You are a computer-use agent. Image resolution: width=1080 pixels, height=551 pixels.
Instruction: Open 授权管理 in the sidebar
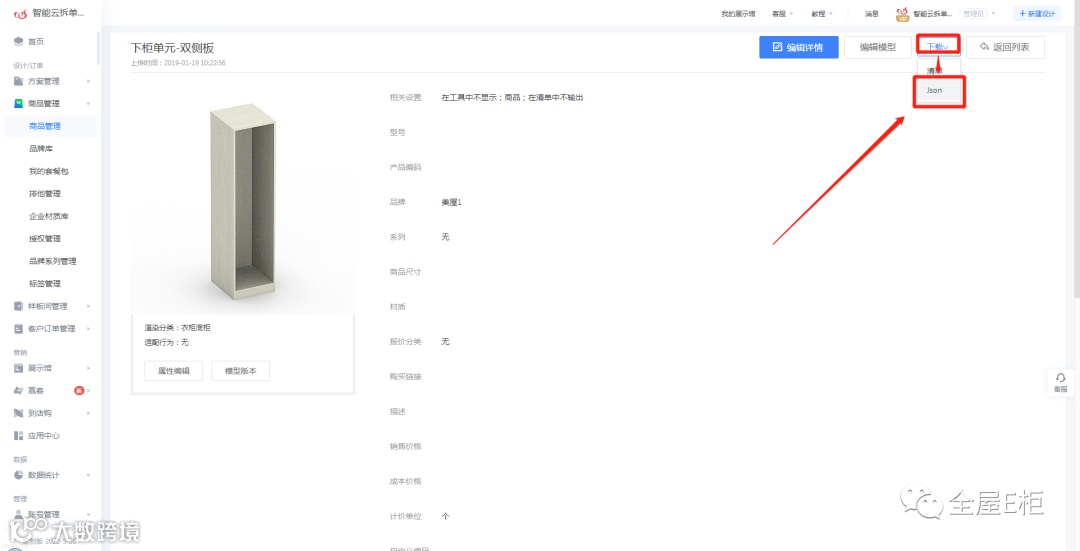click(x=45, y=239)
